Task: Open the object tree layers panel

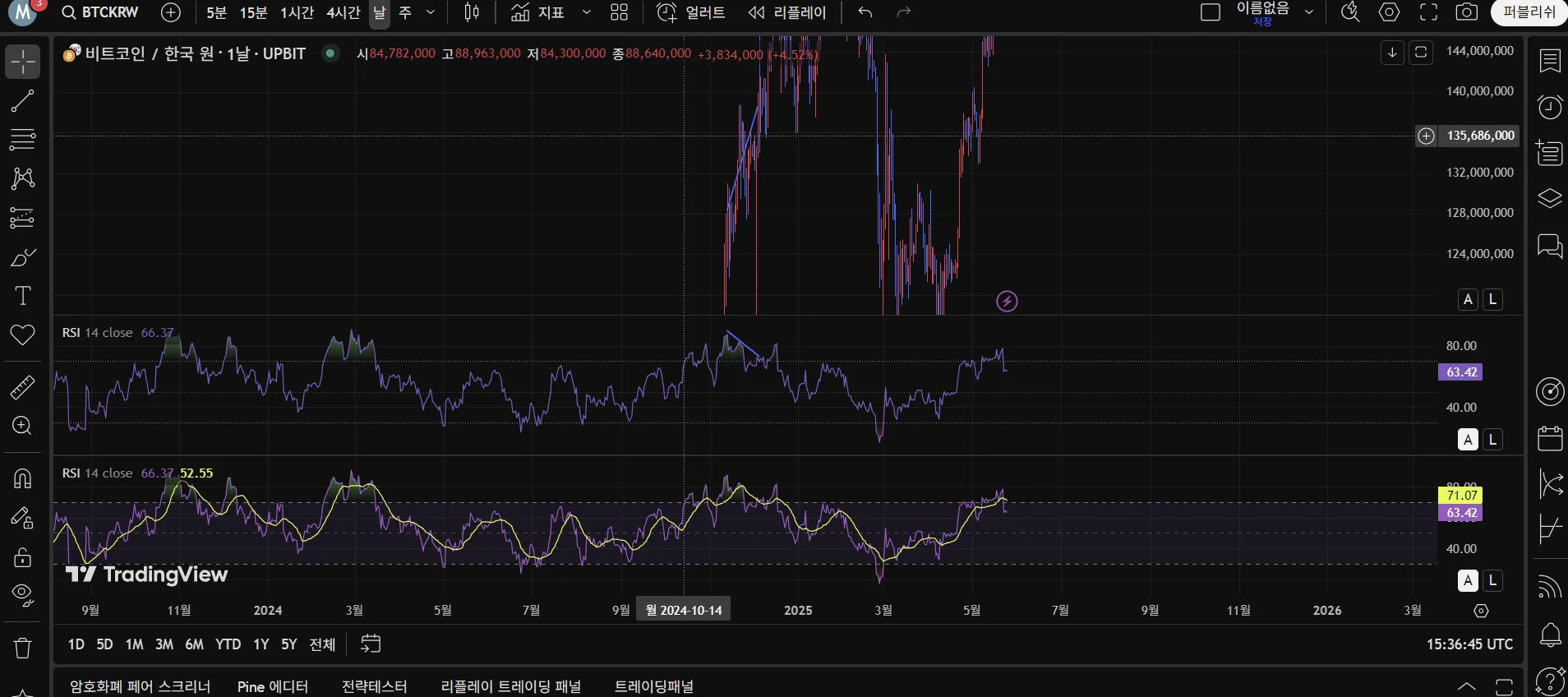Action: 1550,199
